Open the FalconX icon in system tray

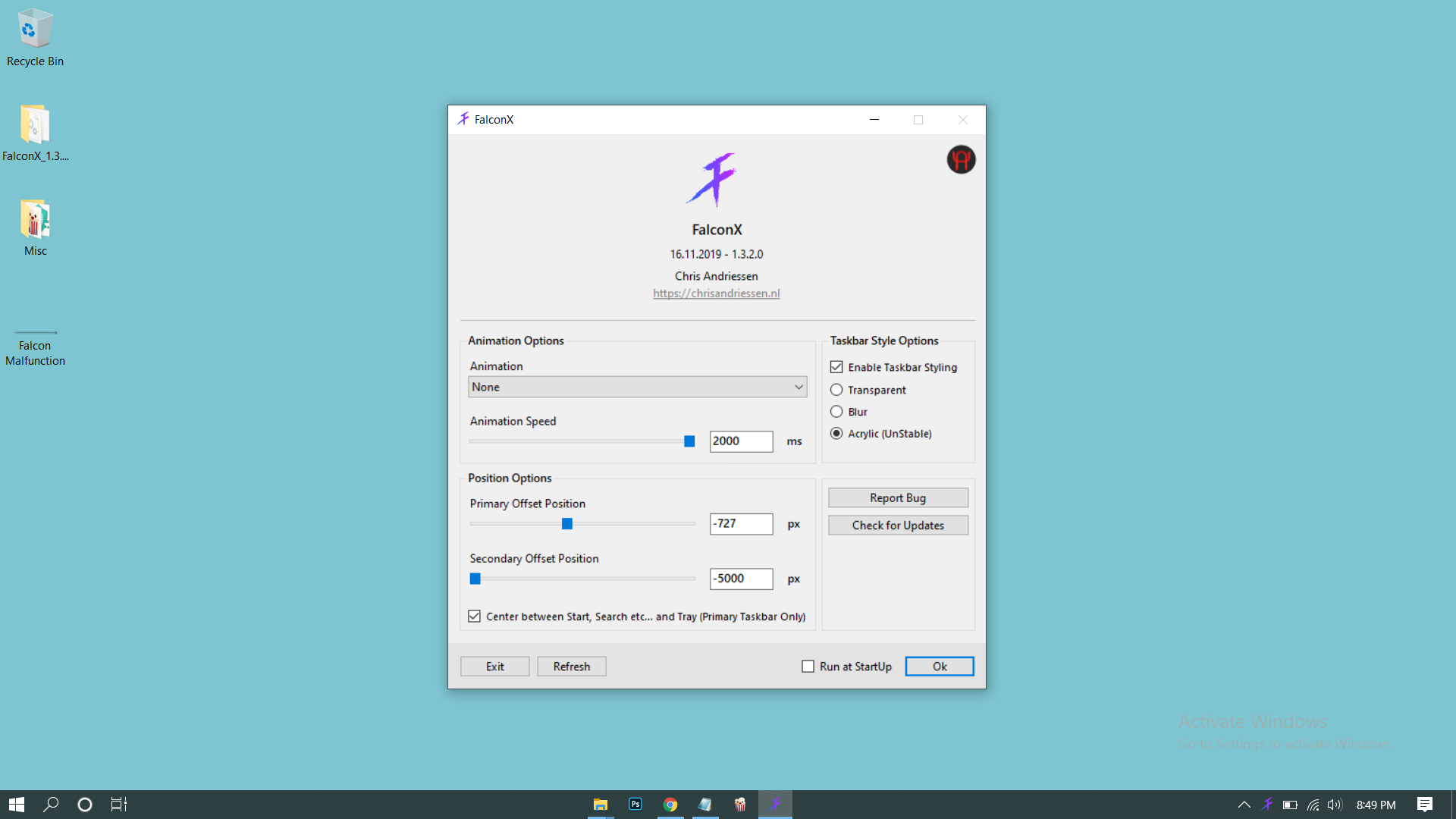click(x=1267, y=805)
